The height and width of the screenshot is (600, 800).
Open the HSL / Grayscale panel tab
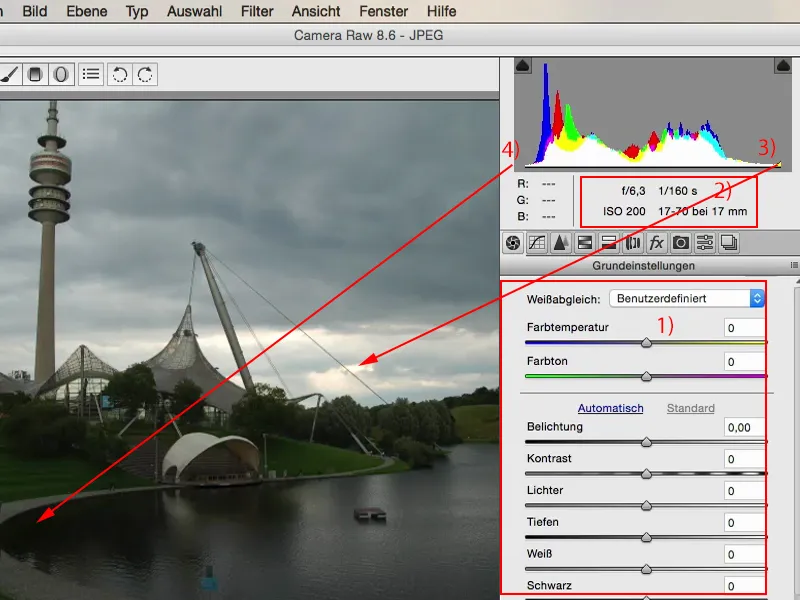pos(585,243)
